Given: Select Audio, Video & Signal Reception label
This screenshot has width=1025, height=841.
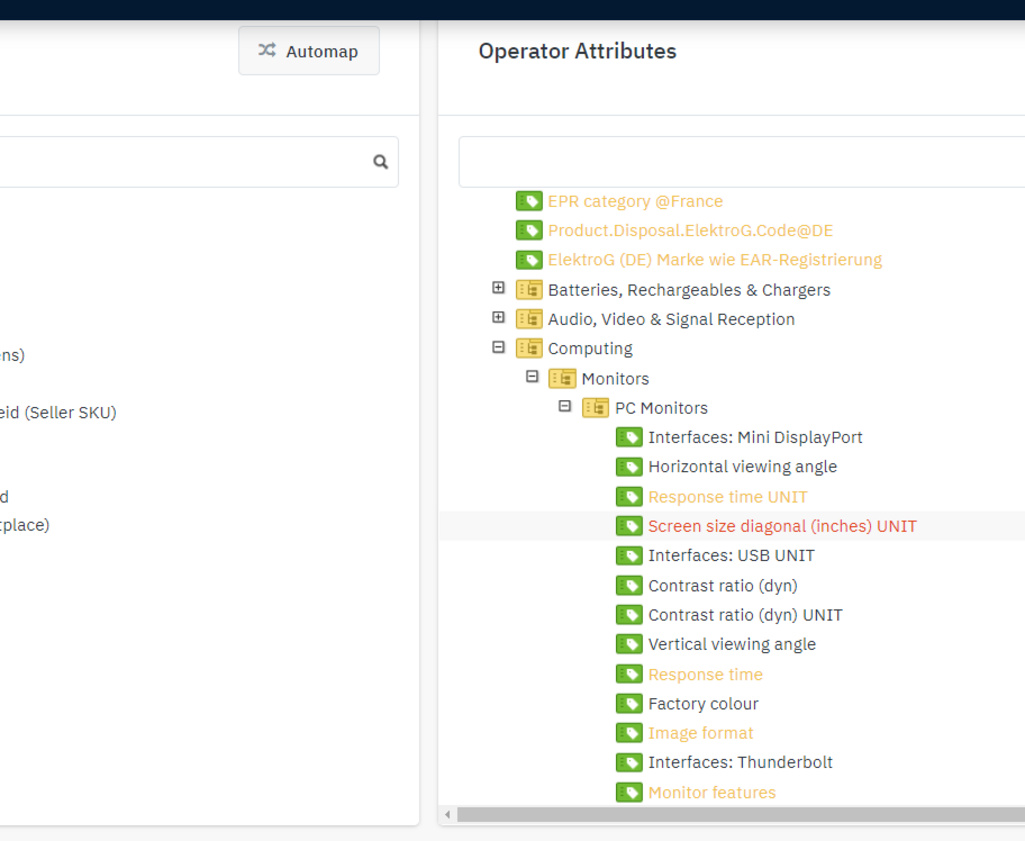Looking at the screenshot, I should (671, 319).
